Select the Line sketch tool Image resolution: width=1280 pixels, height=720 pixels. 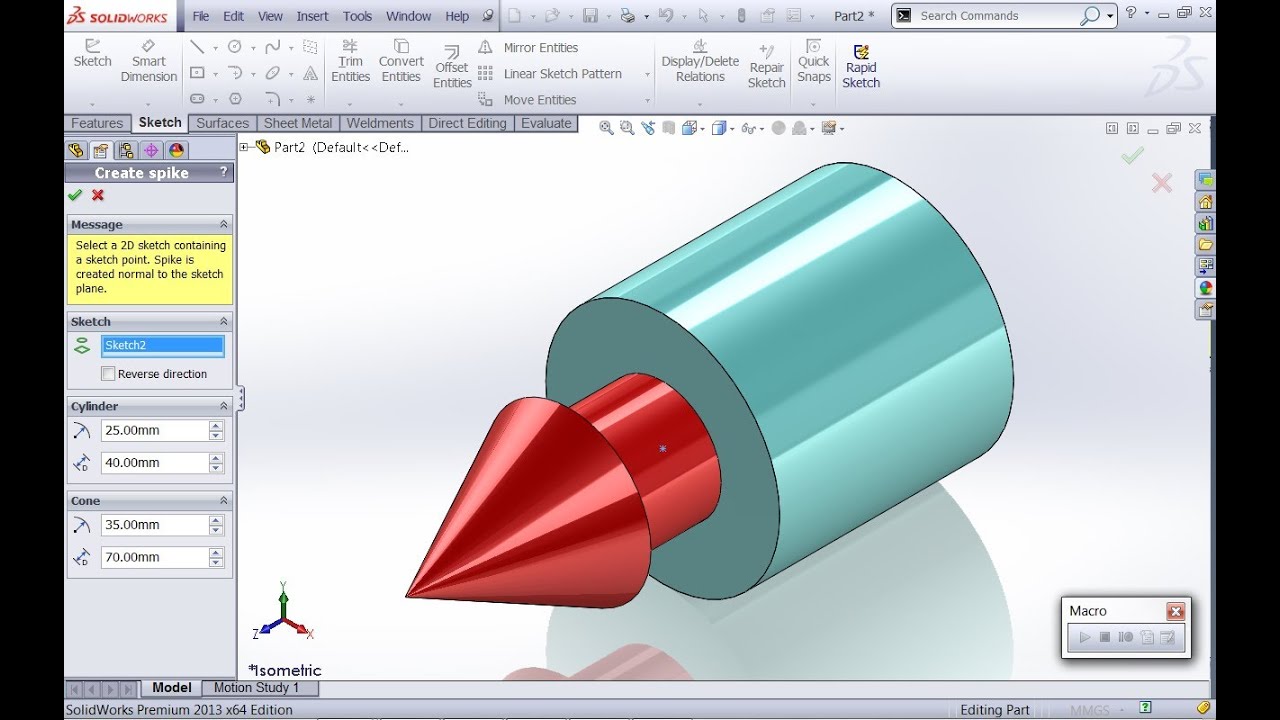197,47
